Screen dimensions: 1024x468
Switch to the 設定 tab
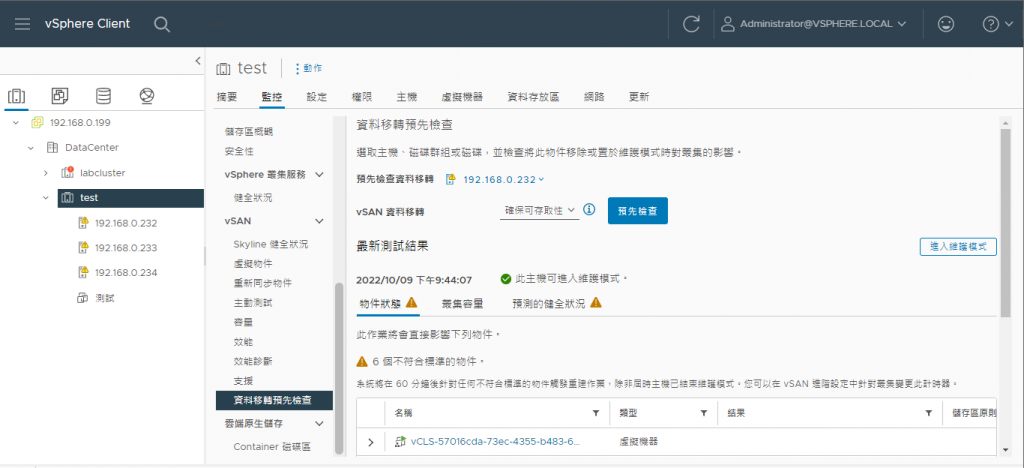(x=316, y=97)
